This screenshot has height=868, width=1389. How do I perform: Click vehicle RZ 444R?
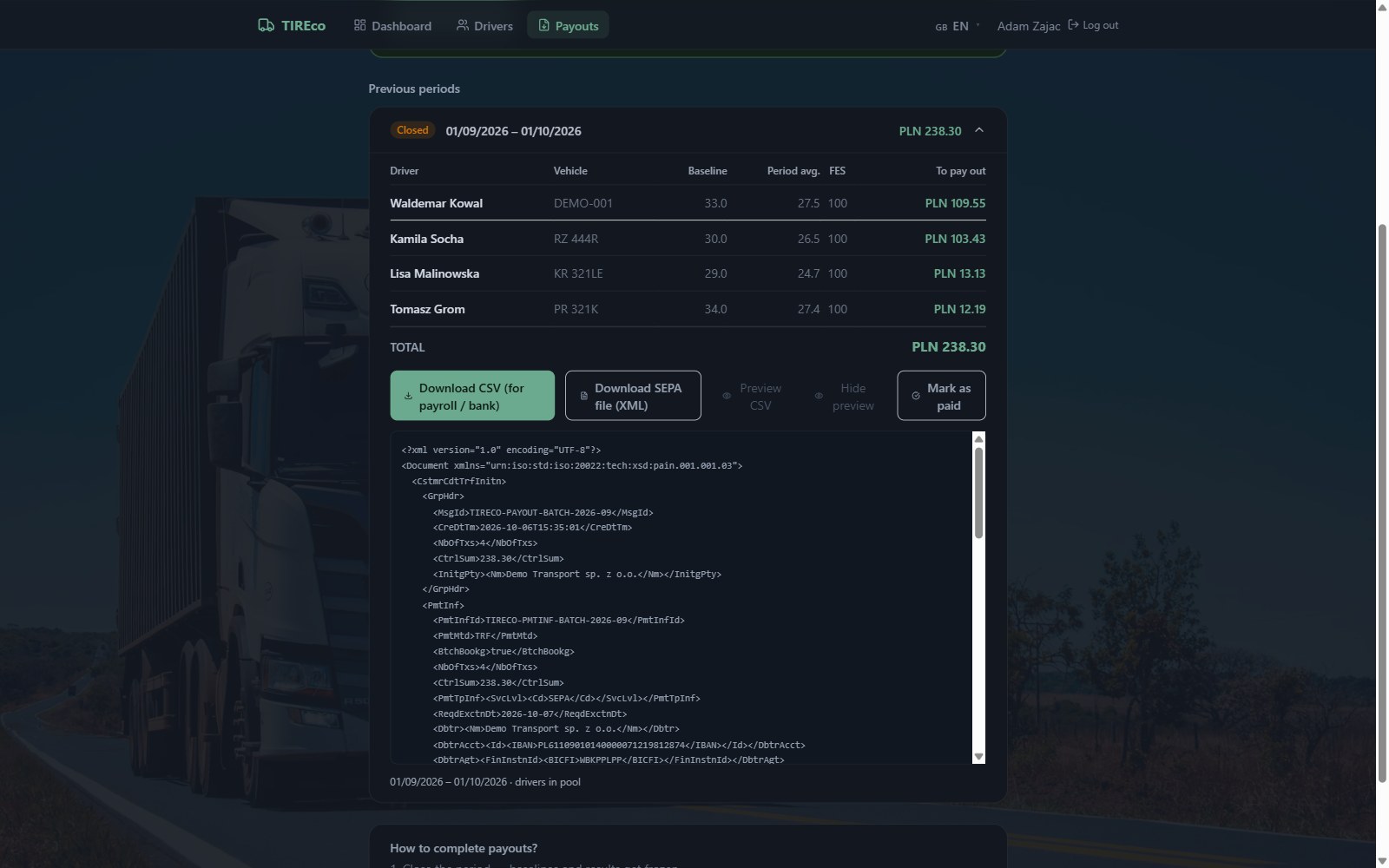click(576, 239)
